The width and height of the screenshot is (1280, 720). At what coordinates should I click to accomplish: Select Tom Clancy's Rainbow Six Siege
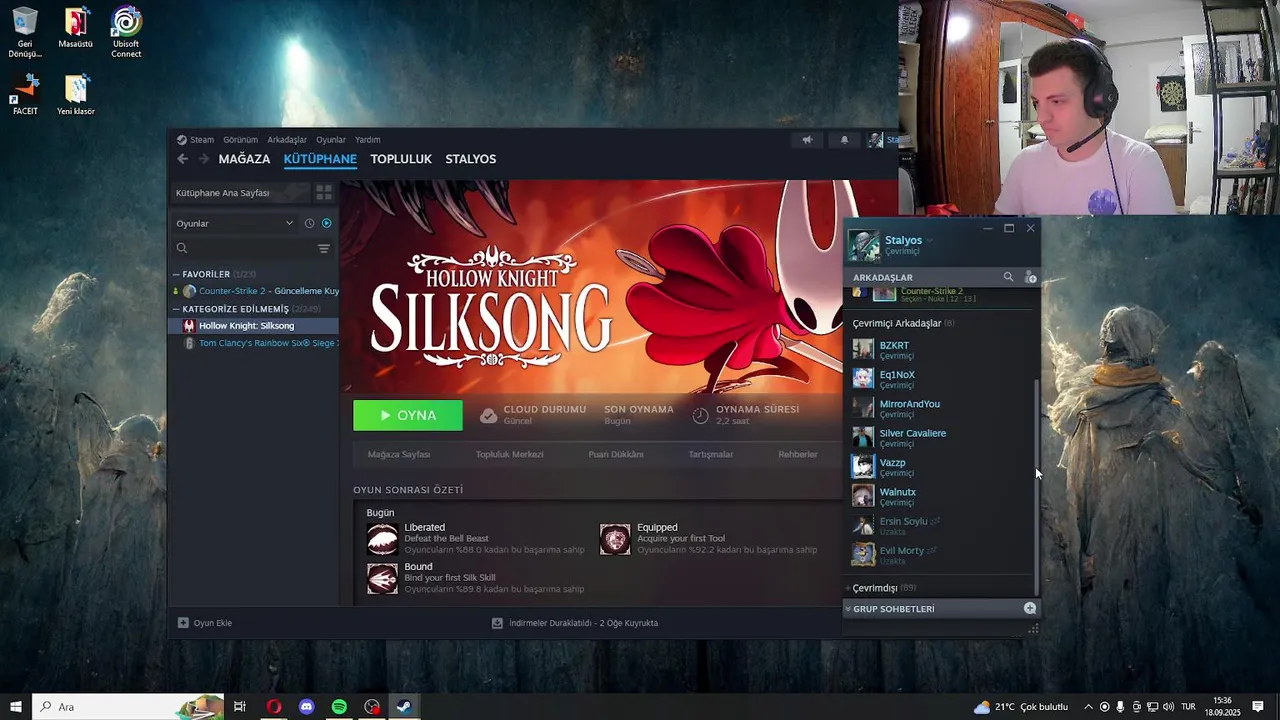click(255, 343)
